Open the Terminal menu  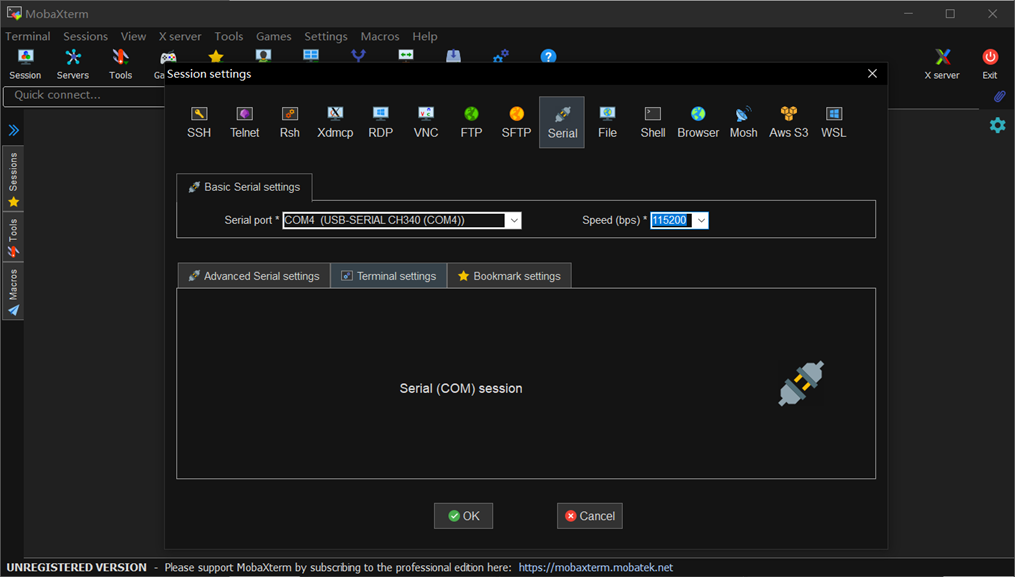[28, 36]
